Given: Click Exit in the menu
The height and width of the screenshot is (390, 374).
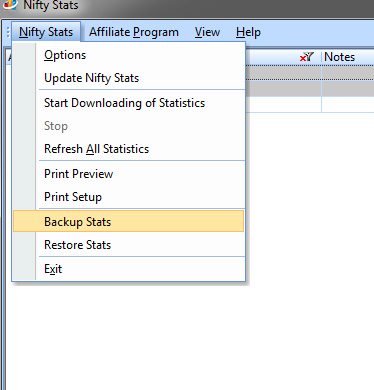Looking at the screenshot, I should pos(128,269).
